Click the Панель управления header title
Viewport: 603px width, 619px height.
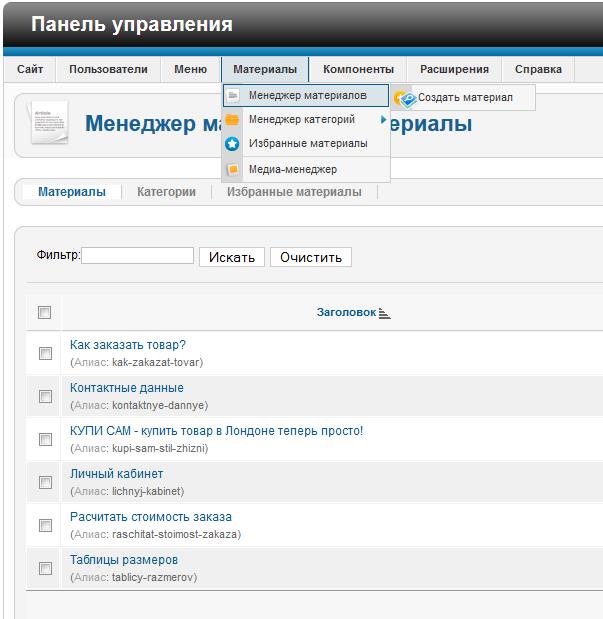pos(132,24)
